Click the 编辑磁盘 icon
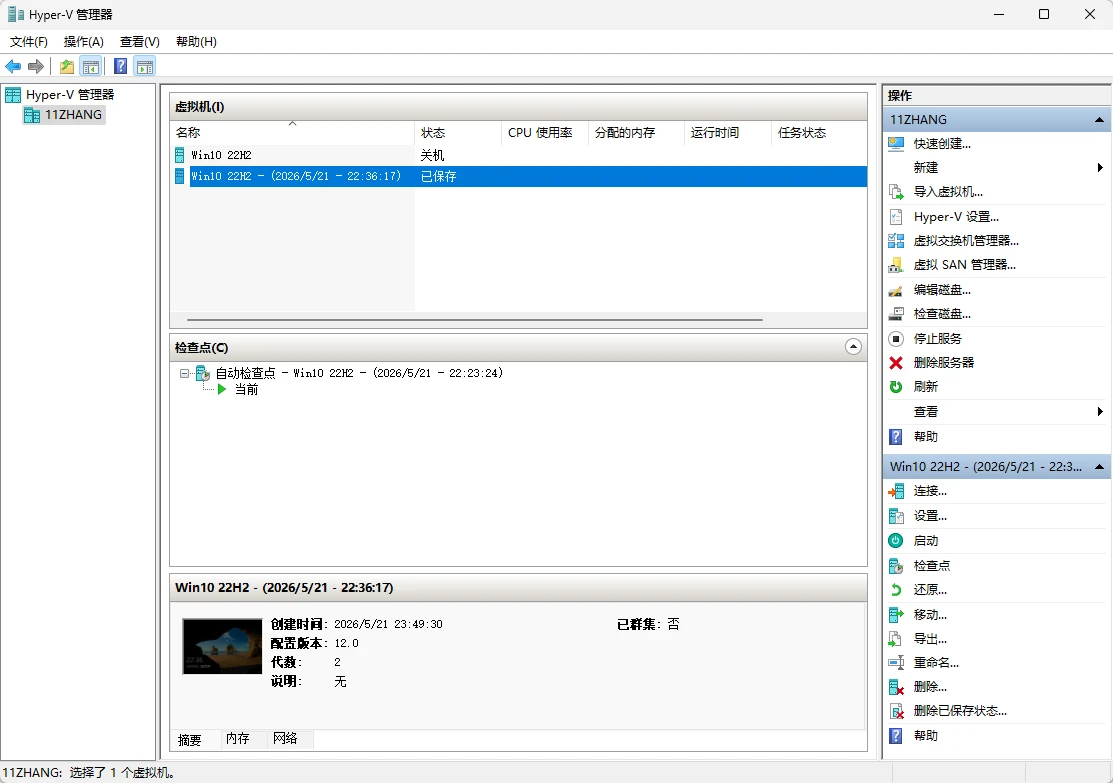The image size is (1113, 783). (x=896, y=290)
